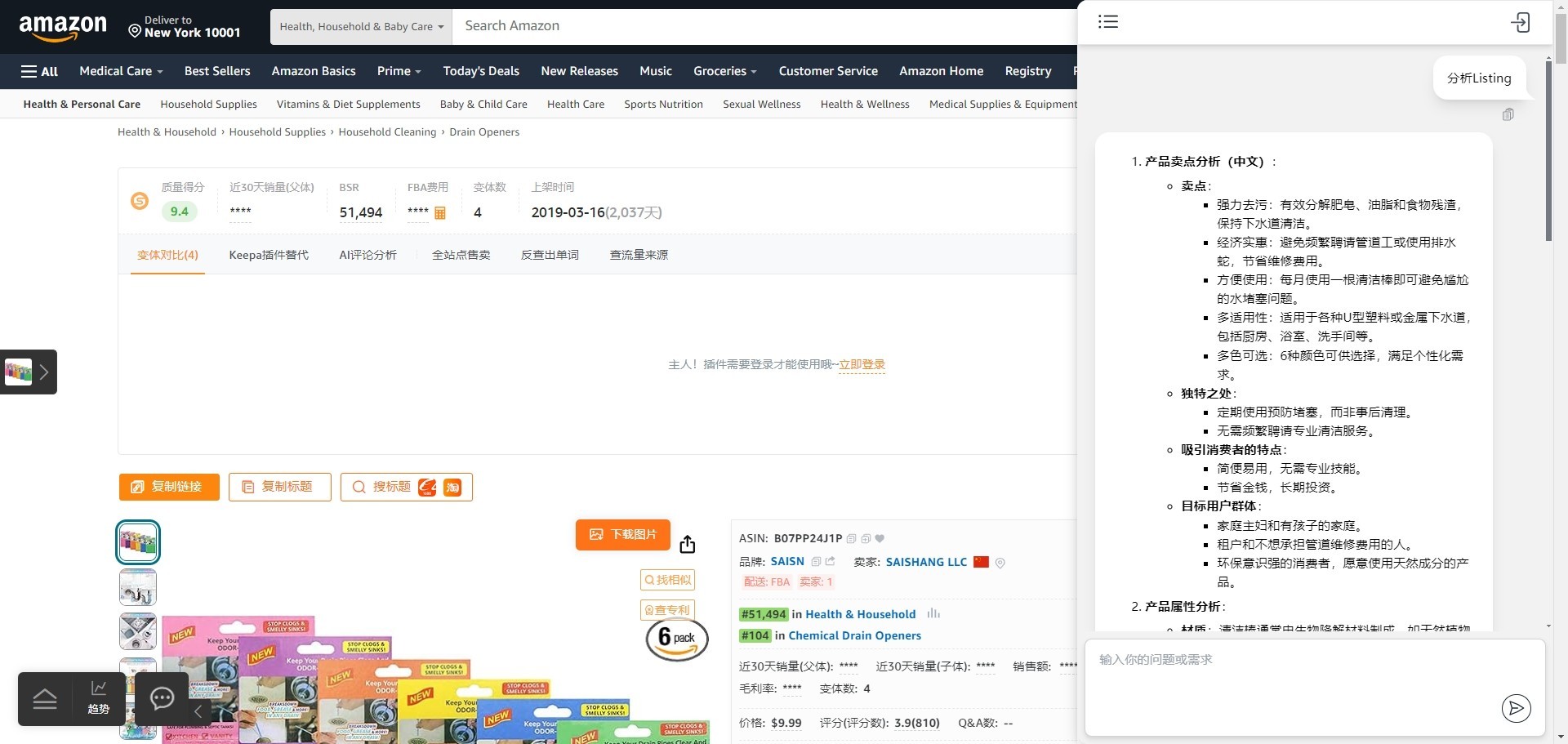Open Customer Service nav item
This screenshot has height=744, width=1568.
[x=828, y=71]
